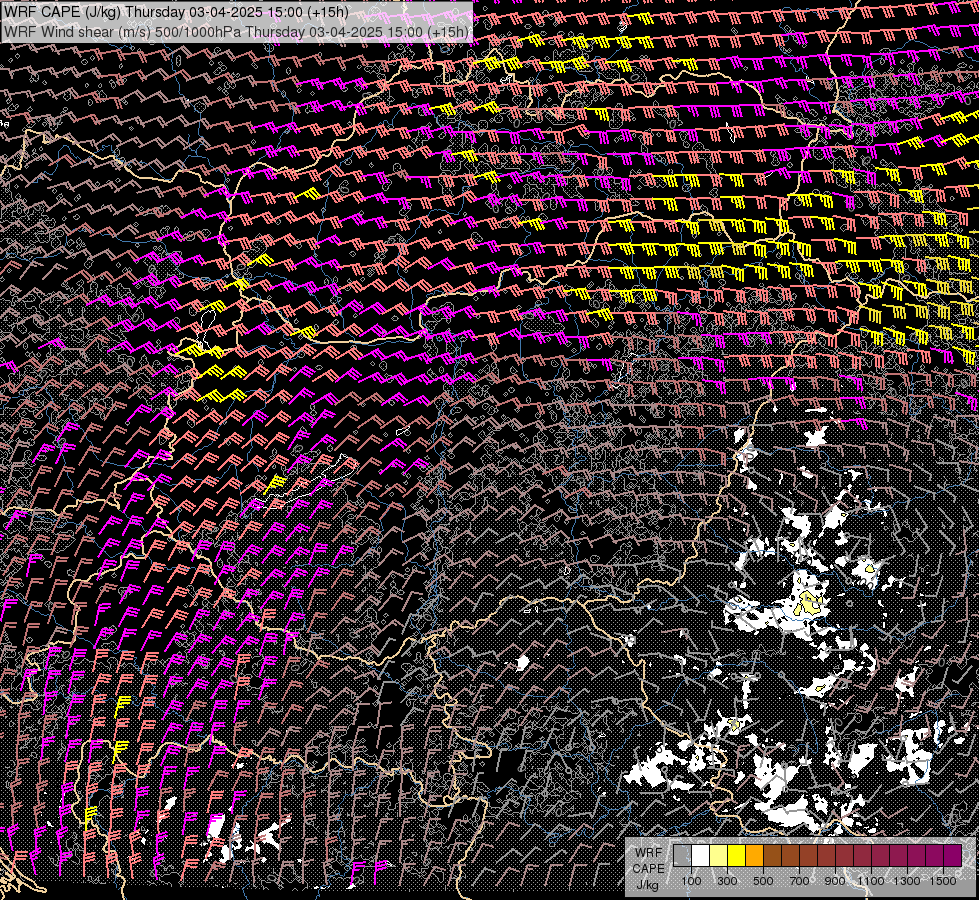
Task: Select the pale yellow CAPE legend swatch
Action: [x=719, y=856]
